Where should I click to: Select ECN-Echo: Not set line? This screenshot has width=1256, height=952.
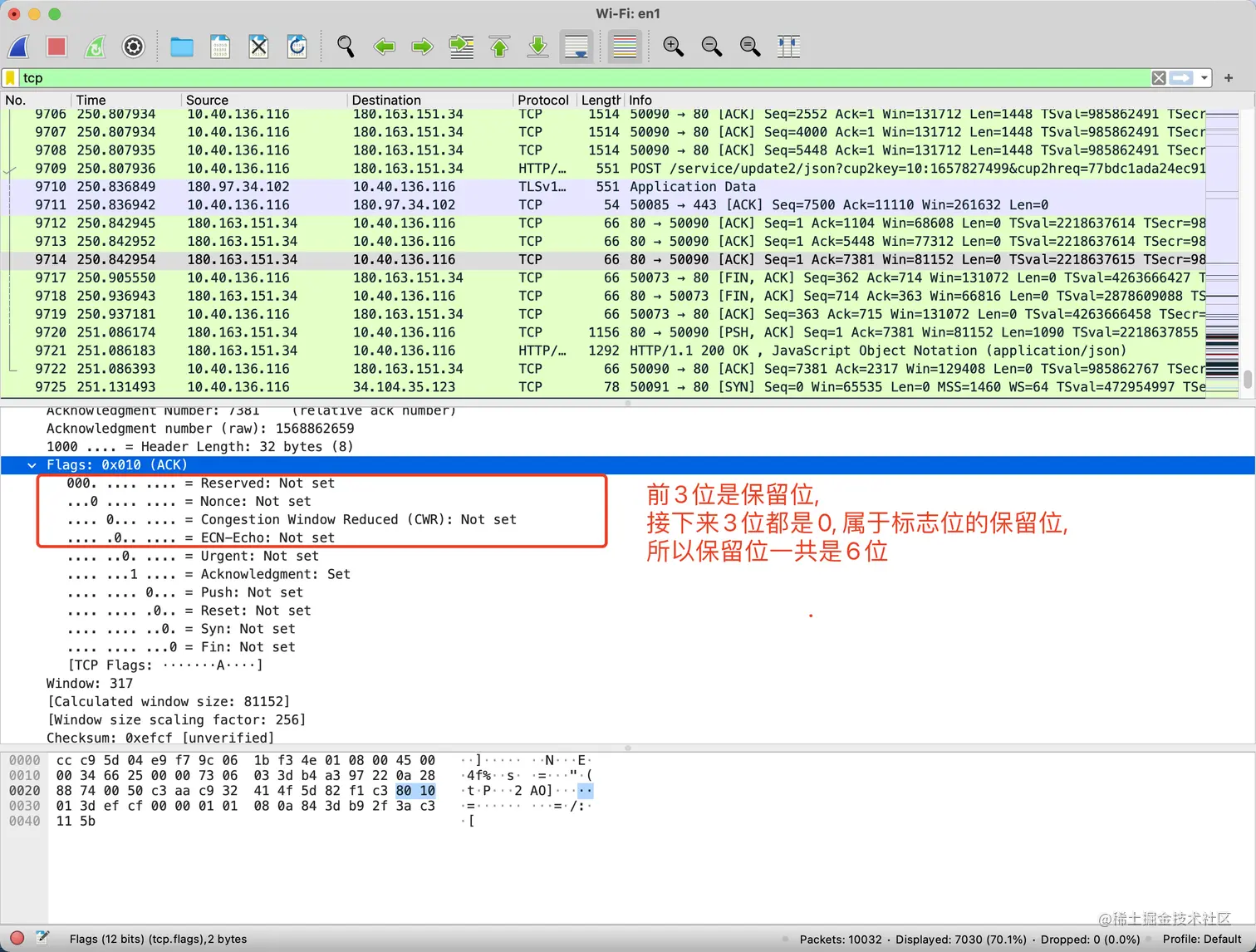coord(201,538)
